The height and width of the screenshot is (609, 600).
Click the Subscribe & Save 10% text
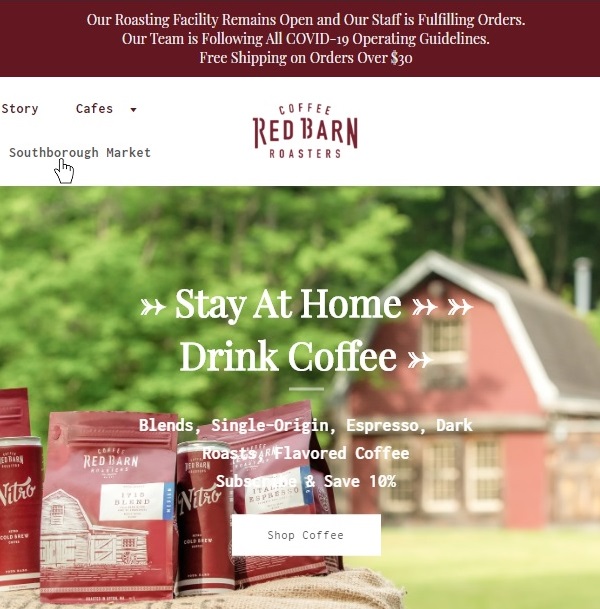(306, 482)
